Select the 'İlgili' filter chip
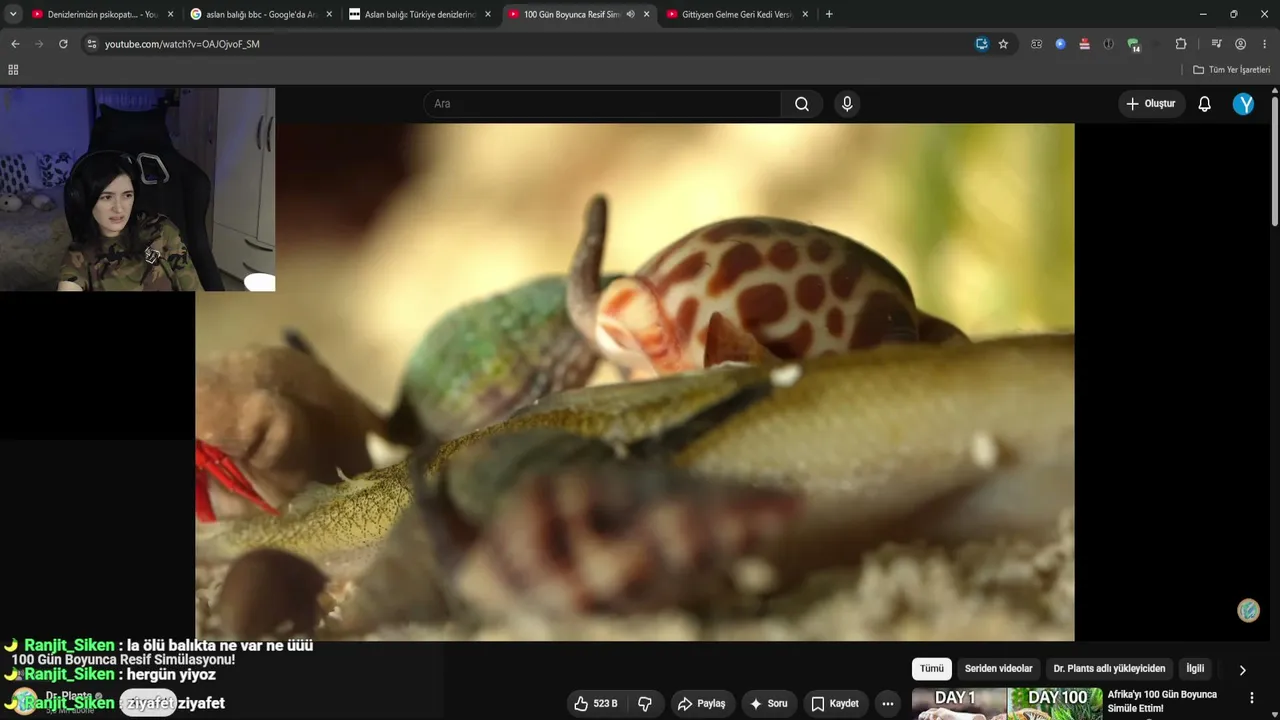The width and height of the screenshot is (1280, 720). pyautogui.click(x=1195, y=669)
